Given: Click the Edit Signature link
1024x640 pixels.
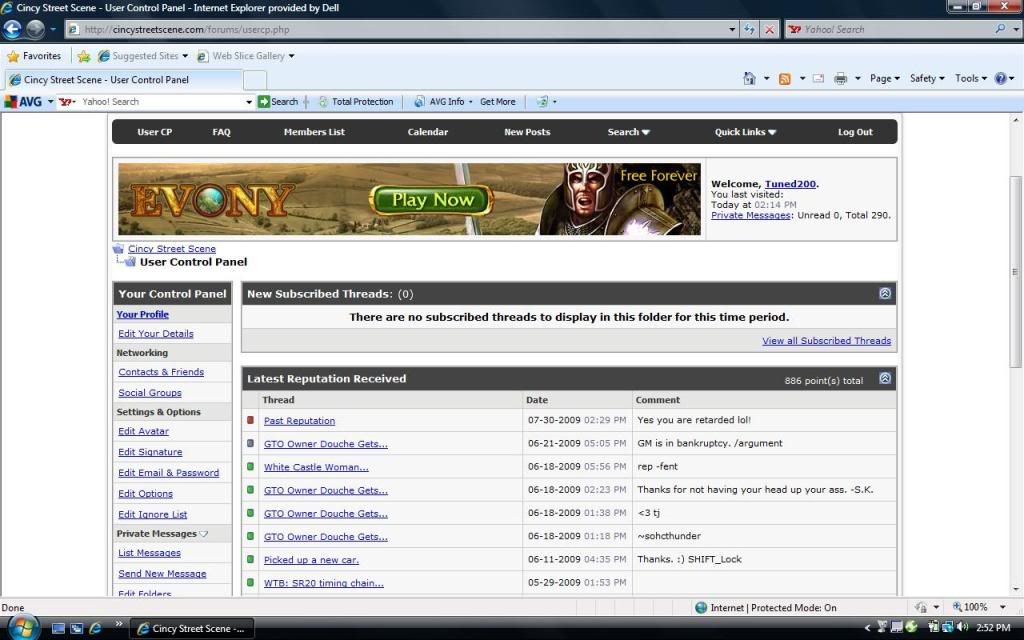Looking at the screenshot, I should click(x=150, y=452).
